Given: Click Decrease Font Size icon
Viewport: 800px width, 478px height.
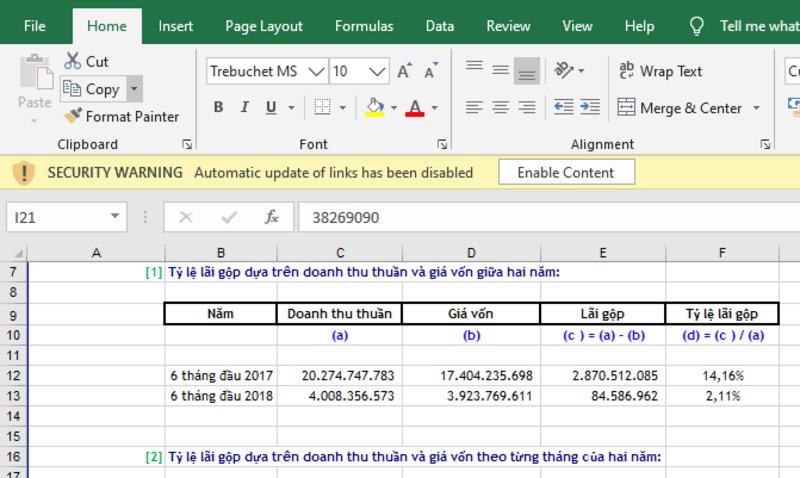Looking at the screenshot, I should pyautogui.click(x=431, y=72).
